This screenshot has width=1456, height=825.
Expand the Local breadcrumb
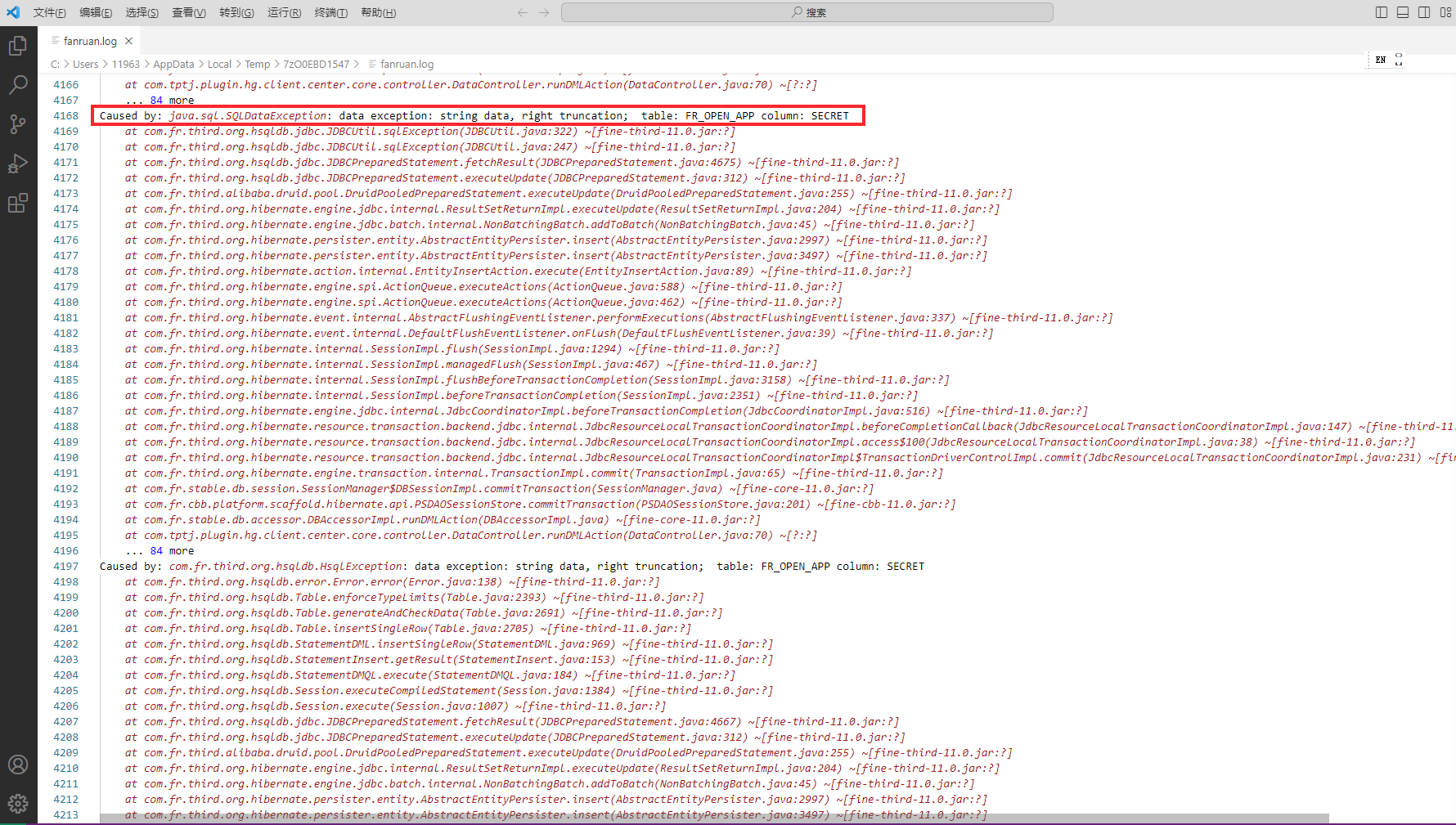[x=219, y=64]
